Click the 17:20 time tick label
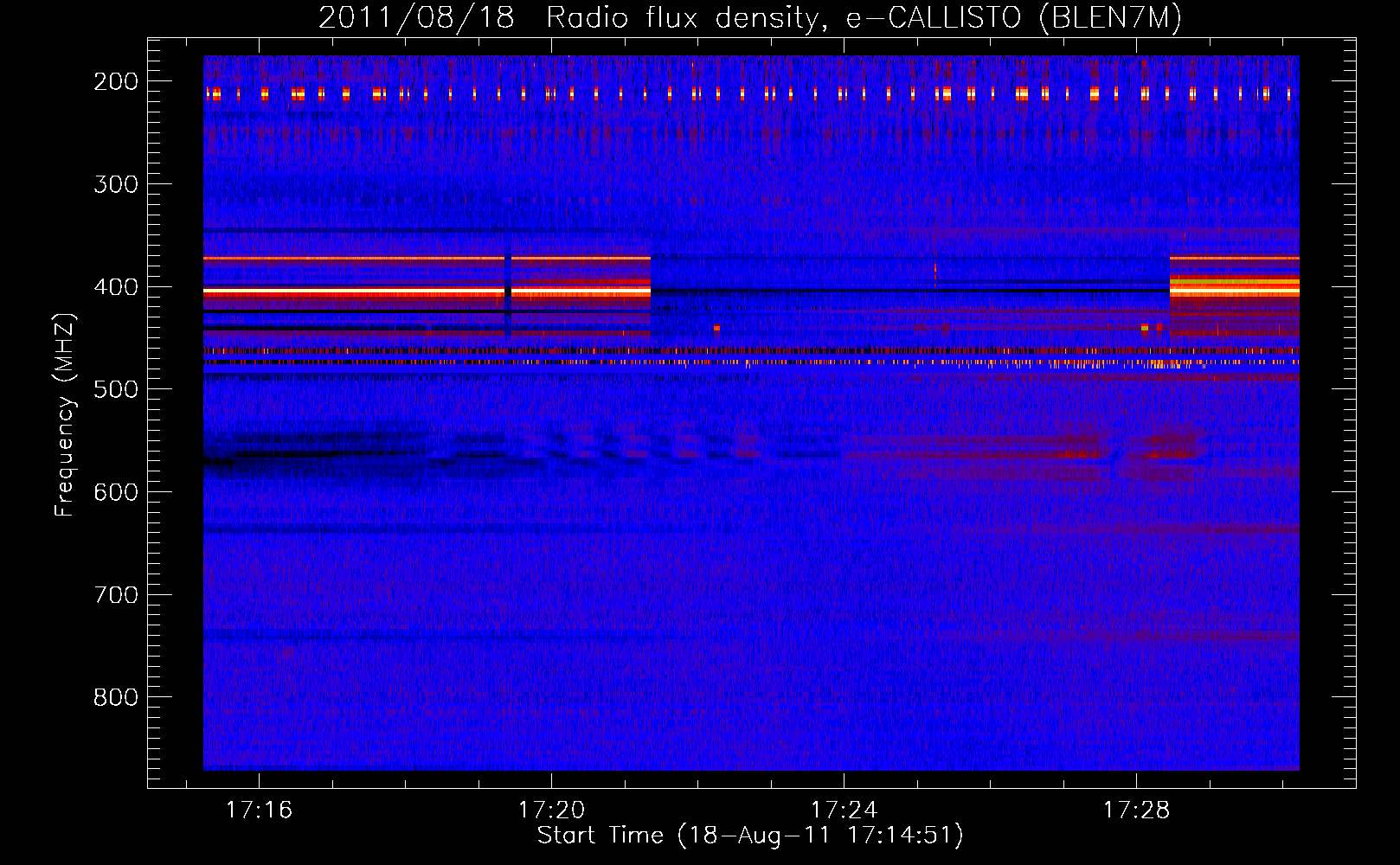 pyautogui.click(x=552, y=811)
